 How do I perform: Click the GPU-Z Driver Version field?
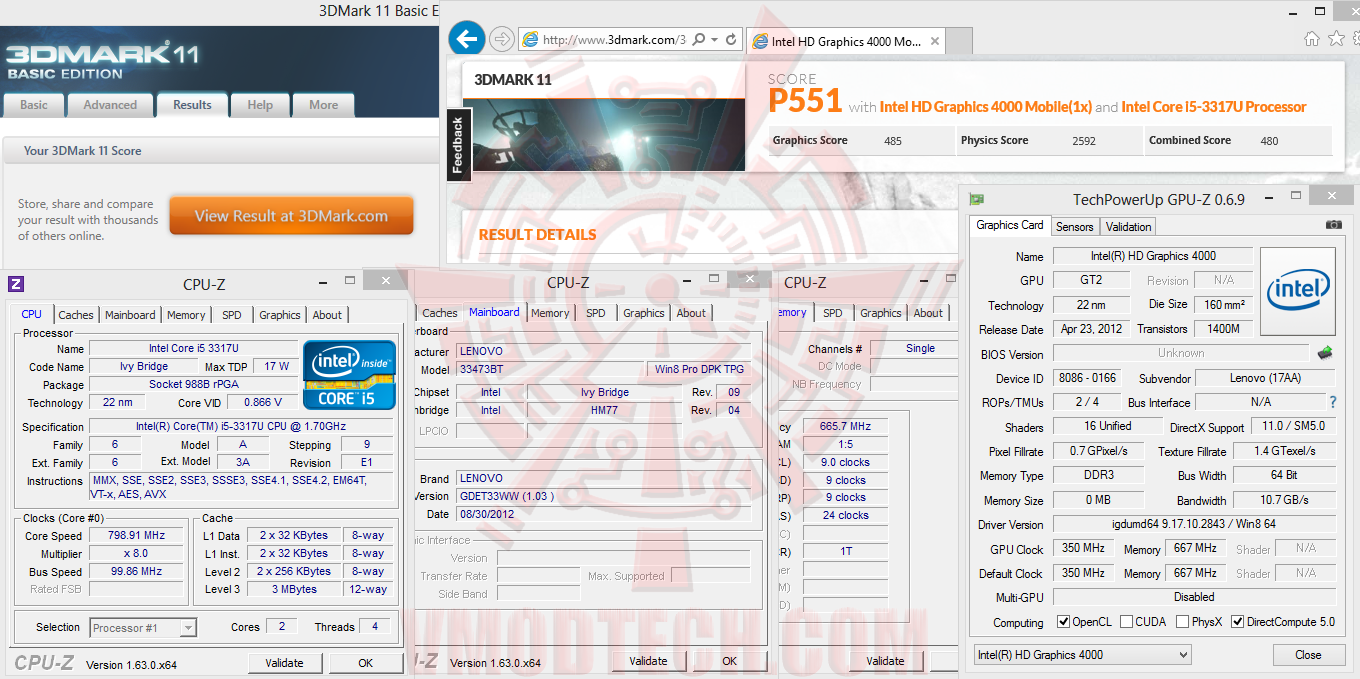(x=1194, y=524)
